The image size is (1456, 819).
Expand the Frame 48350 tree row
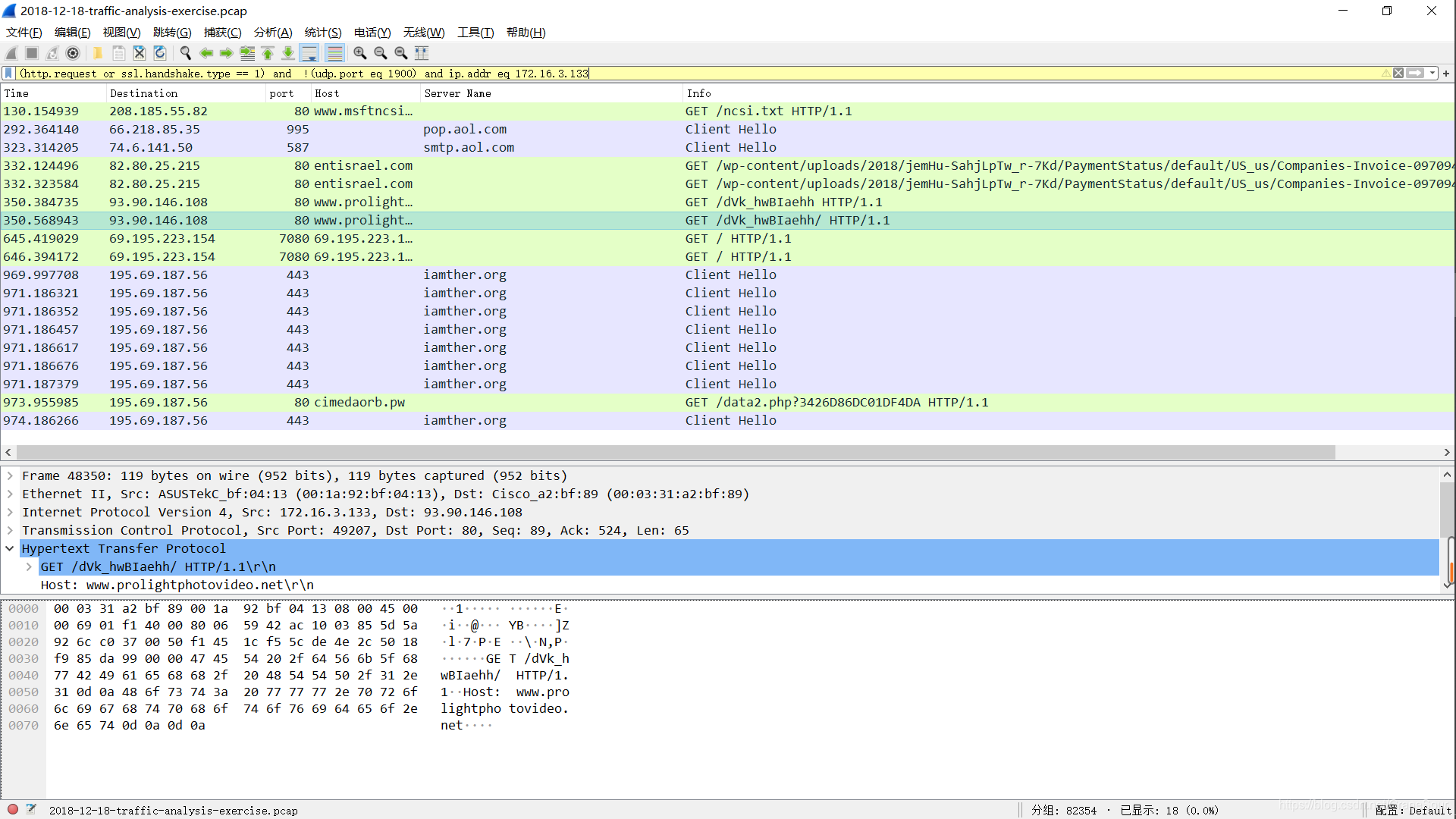10,475
